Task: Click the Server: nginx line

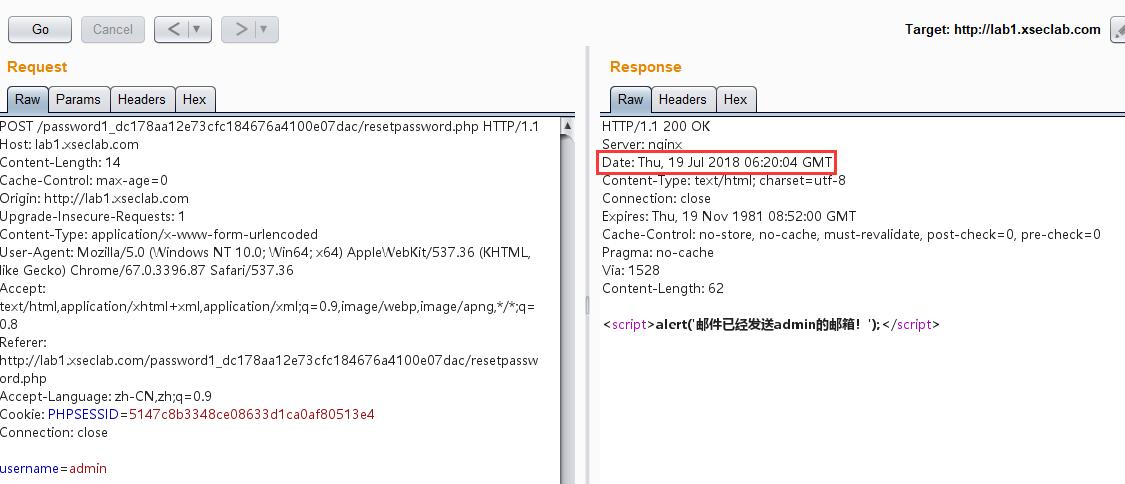Action: pyautogui.click(x=642, y=144)
